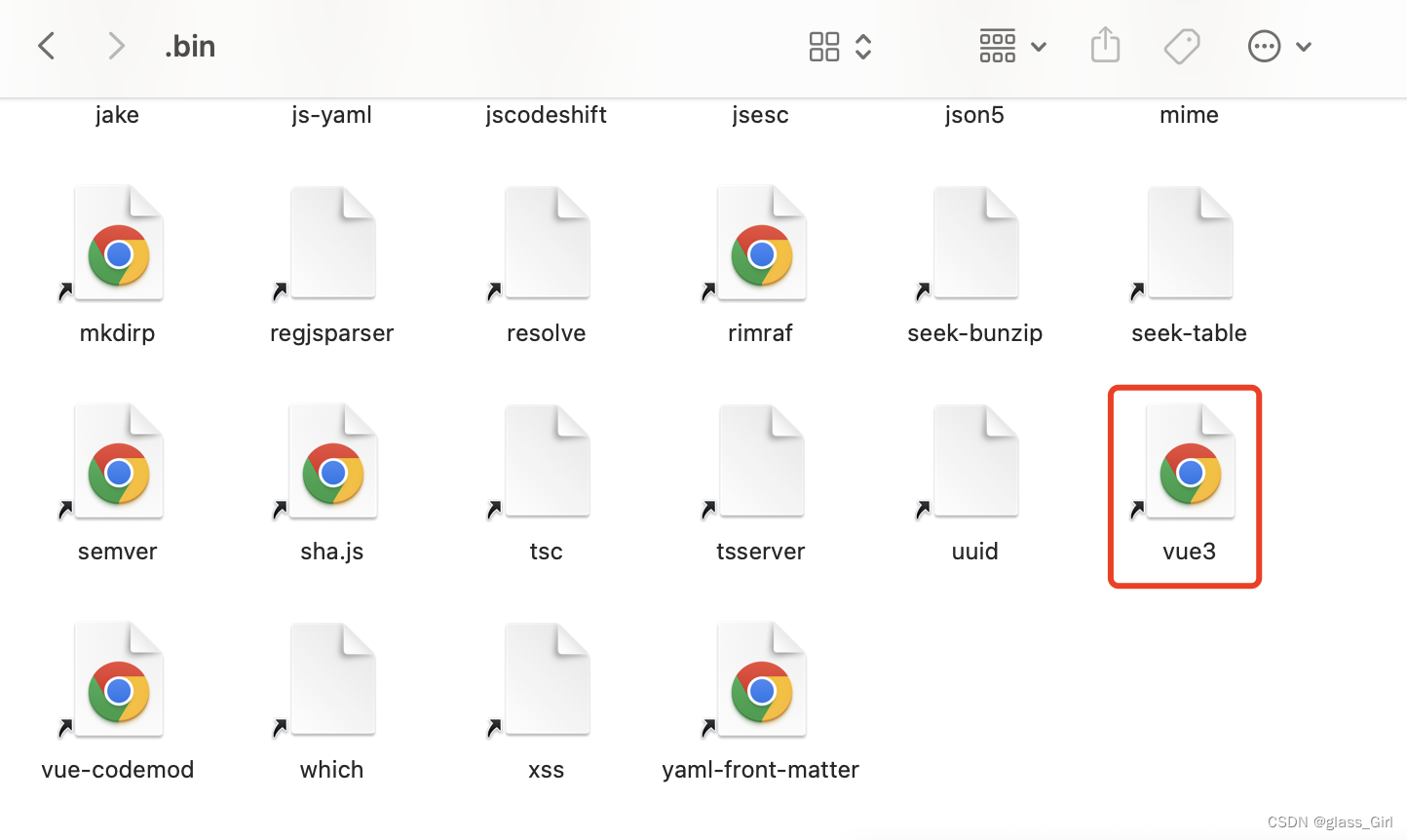1407x840 pixels.
Task: Click the js-yaml file name
Action: click(x=331, y=115)
